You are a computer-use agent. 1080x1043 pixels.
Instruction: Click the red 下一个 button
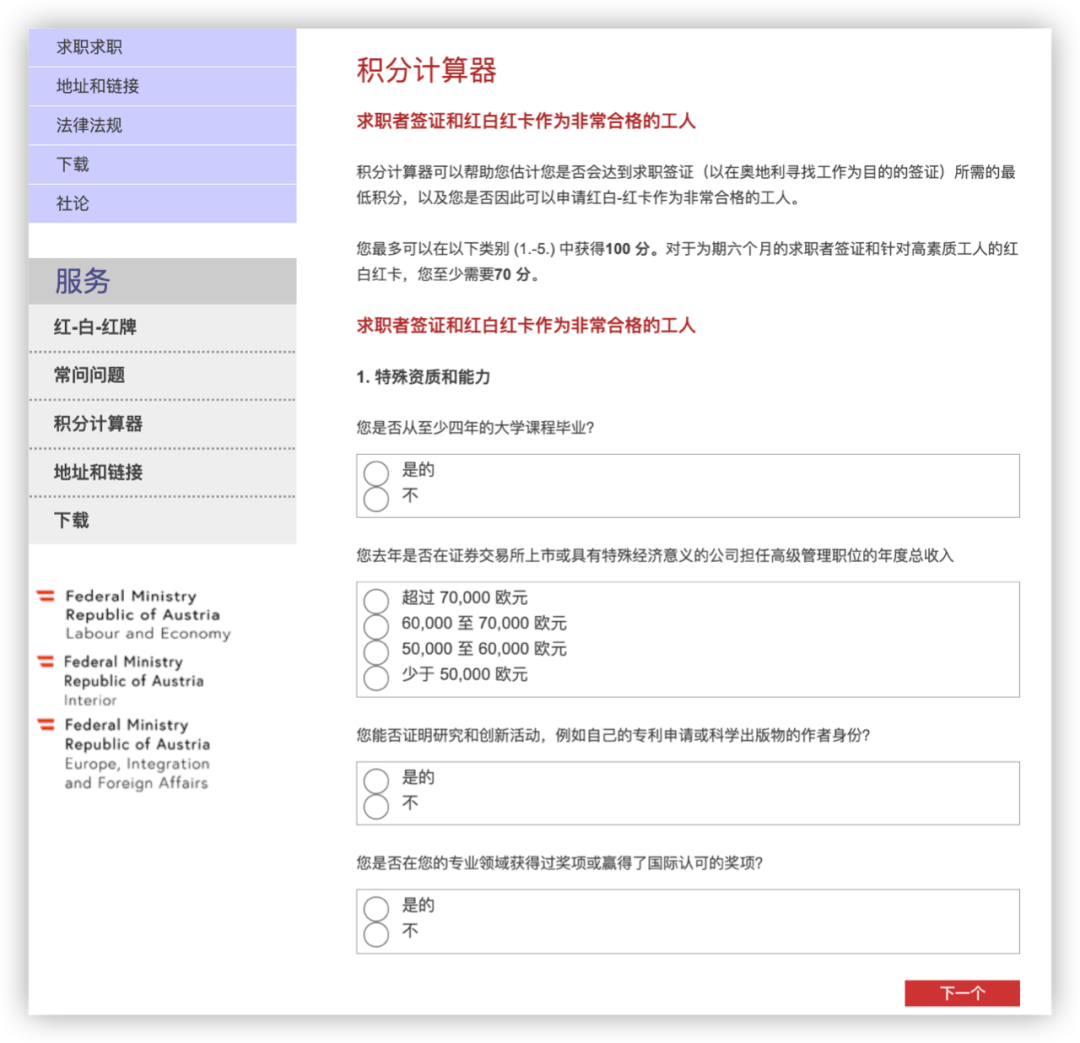(x=962, y=993)
